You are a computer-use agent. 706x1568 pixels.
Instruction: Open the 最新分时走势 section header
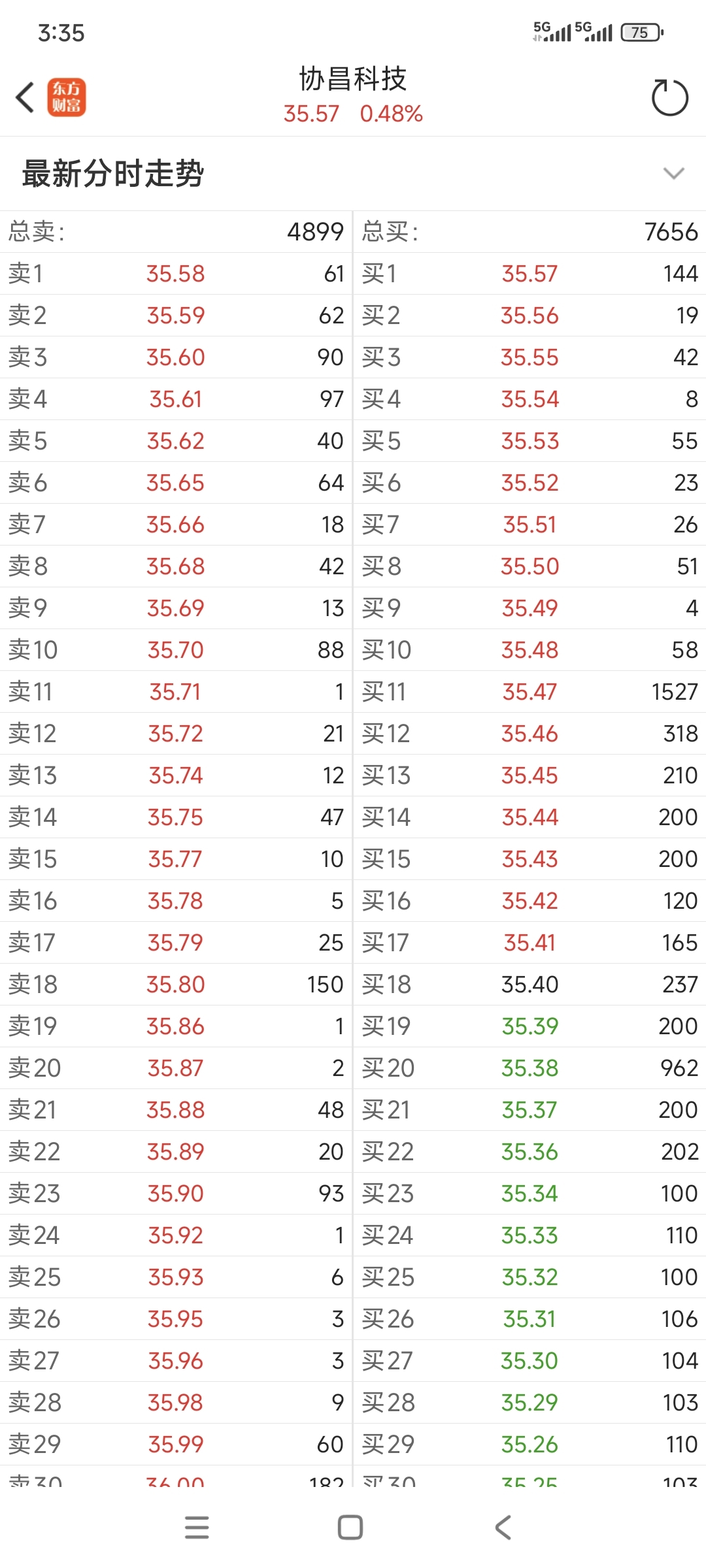click(353, 173)
